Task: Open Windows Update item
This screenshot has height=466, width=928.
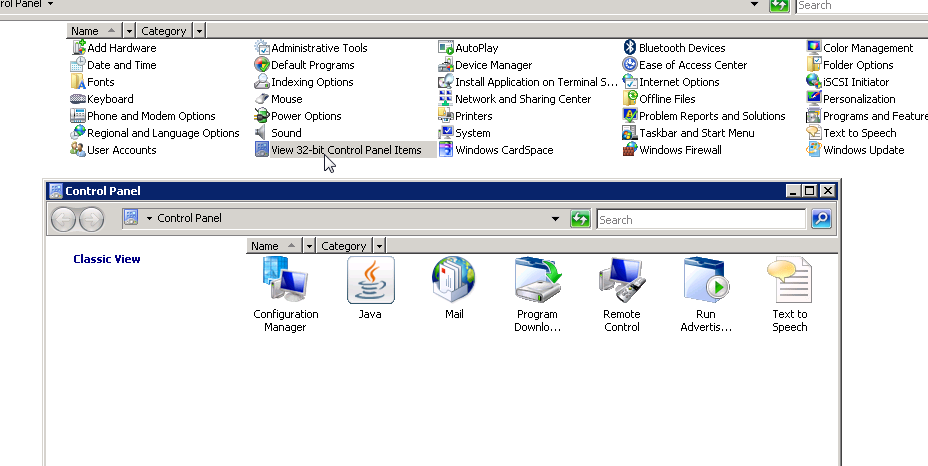Action: pyautogui.click(x=856, y=150)
